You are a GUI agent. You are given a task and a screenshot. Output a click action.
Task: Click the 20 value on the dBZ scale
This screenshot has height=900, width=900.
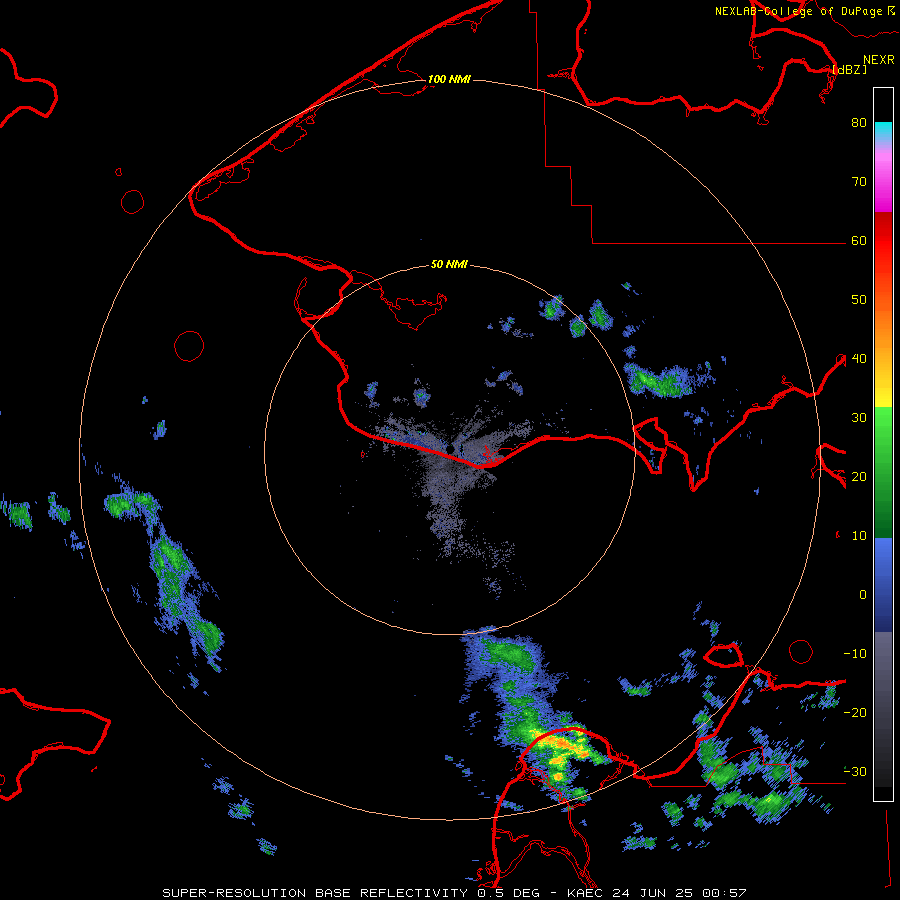click(859, 477)
